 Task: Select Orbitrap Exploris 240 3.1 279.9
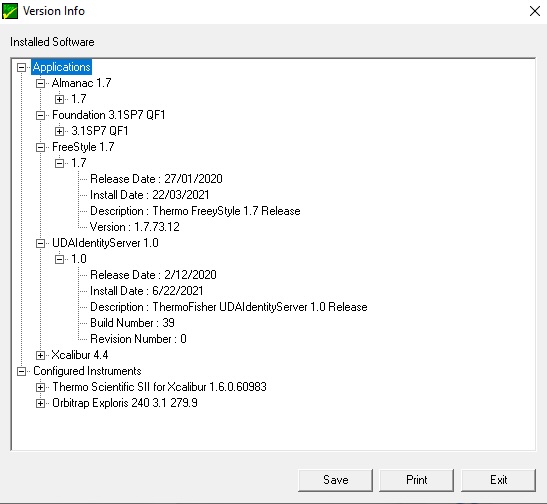coord(125,403)
